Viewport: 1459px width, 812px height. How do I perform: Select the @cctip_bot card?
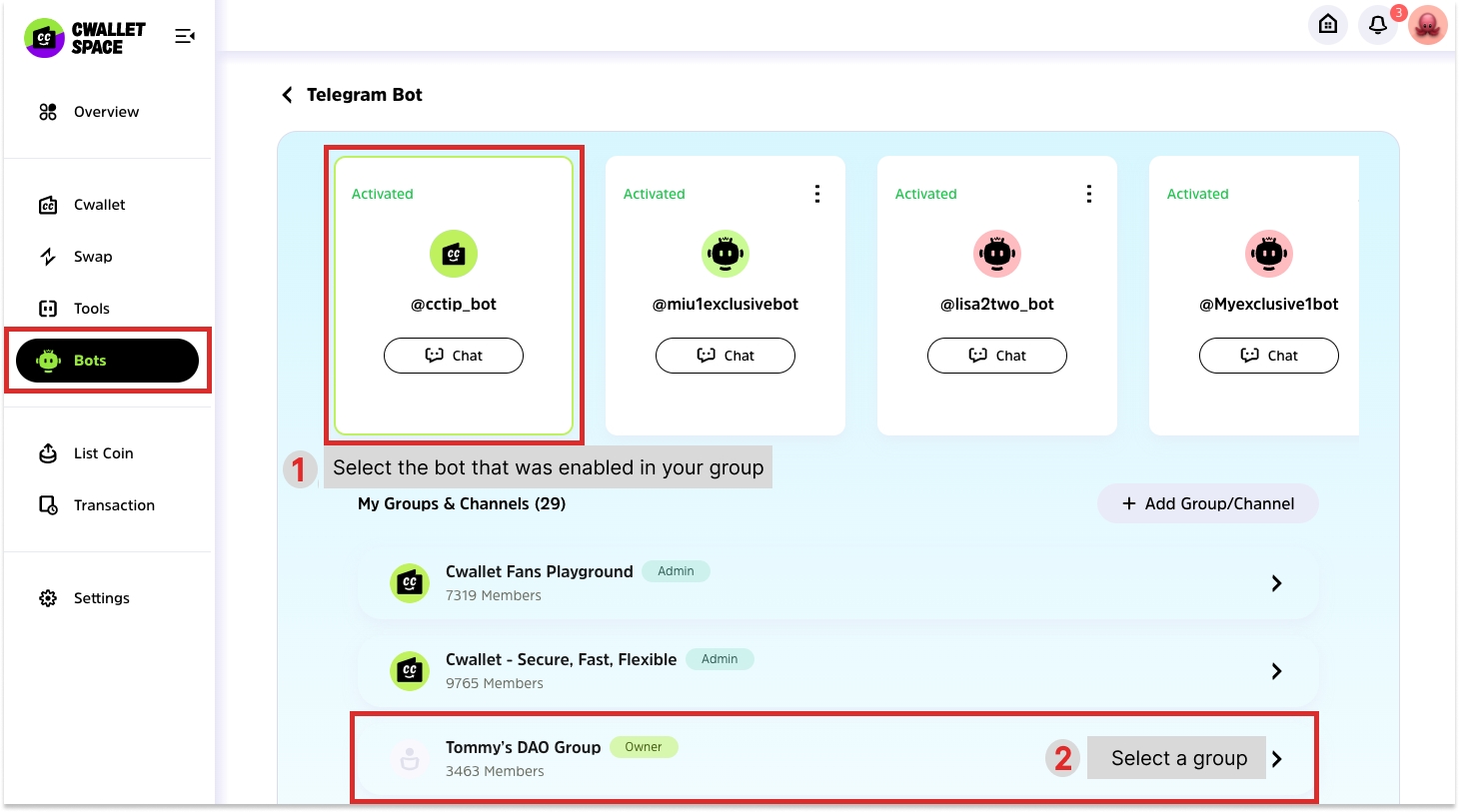454,295
